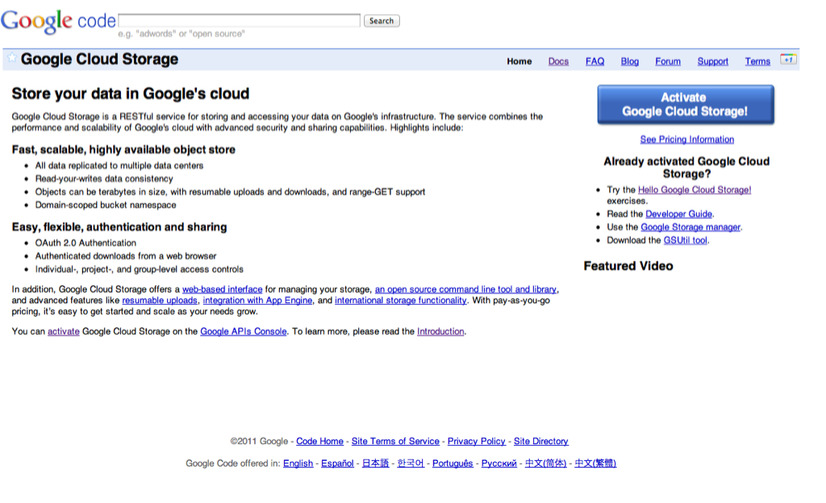
Task: Choose Español language link
Action: click(337, 463)
